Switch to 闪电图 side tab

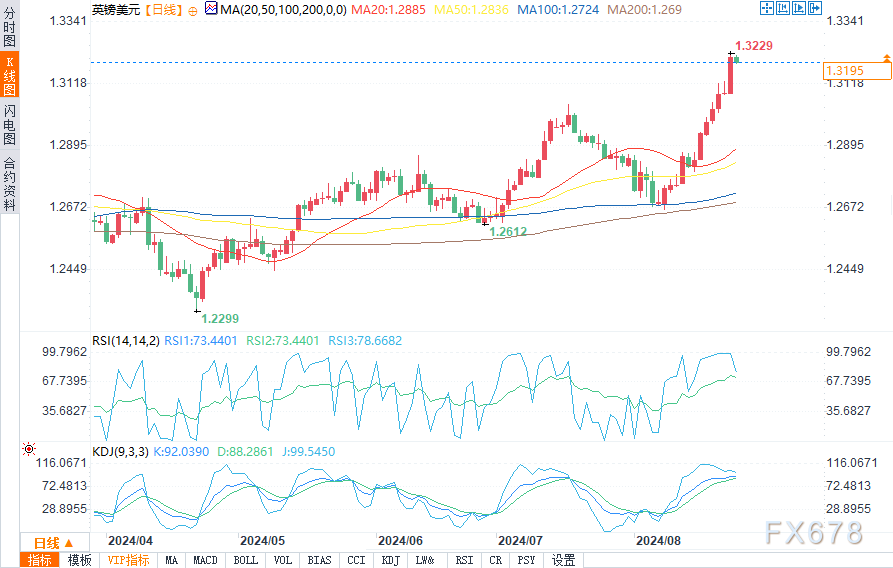(x=10, y=124)
